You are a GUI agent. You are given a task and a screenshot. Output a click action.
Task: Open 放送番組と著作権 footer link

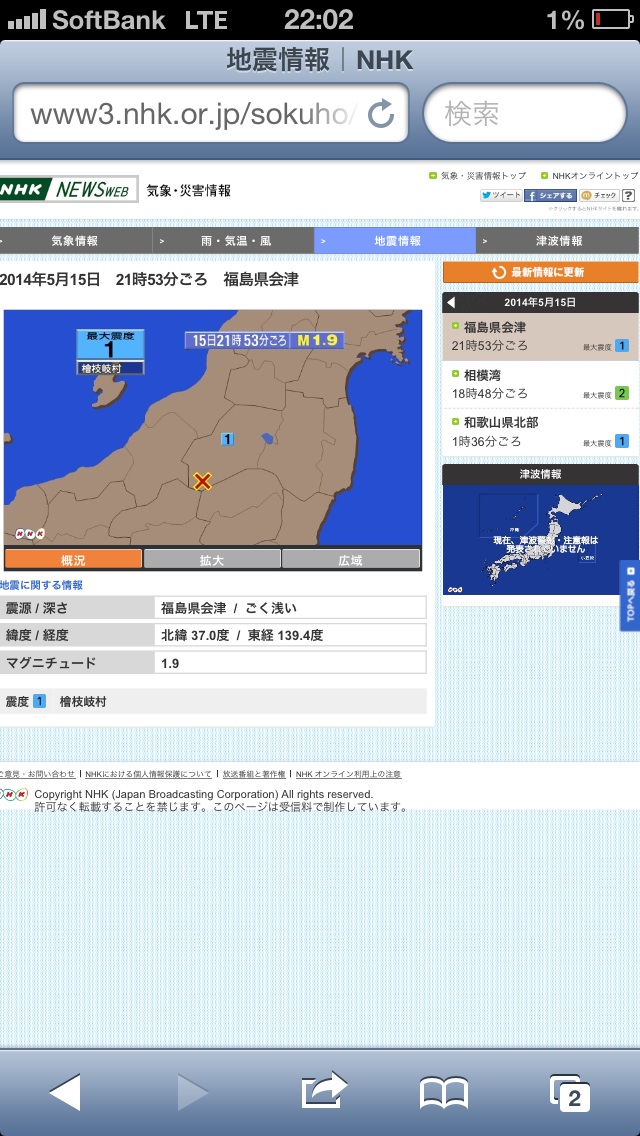[x=254, y=774]
